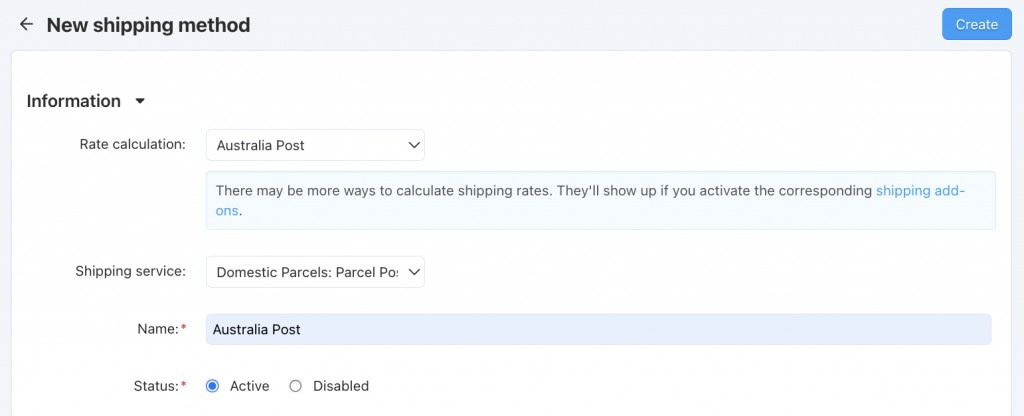This screenshot has height=416, width=1024.
Task: Click the Create button
Action: coord(976,24)
